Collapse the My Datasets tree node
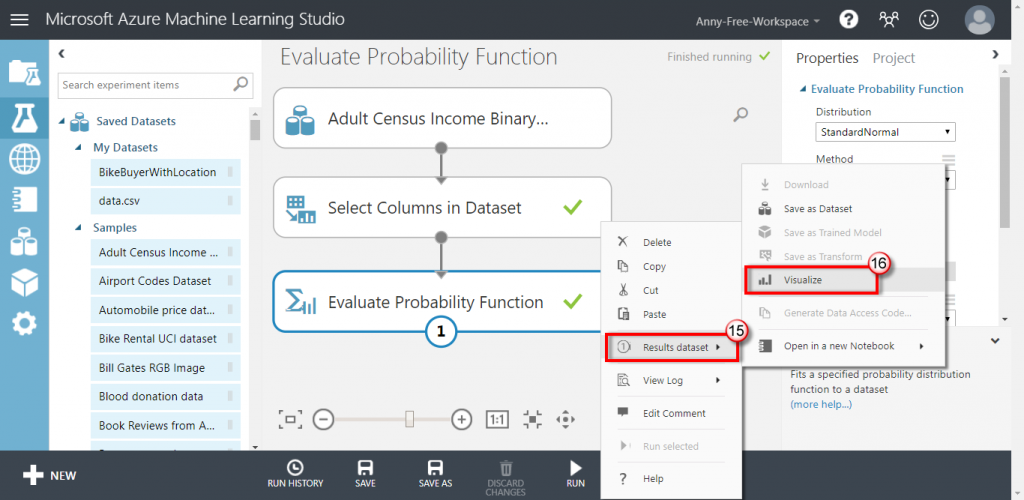This screenshot has width=1024, height=500. pyautogui.click(x=78, y=148)
